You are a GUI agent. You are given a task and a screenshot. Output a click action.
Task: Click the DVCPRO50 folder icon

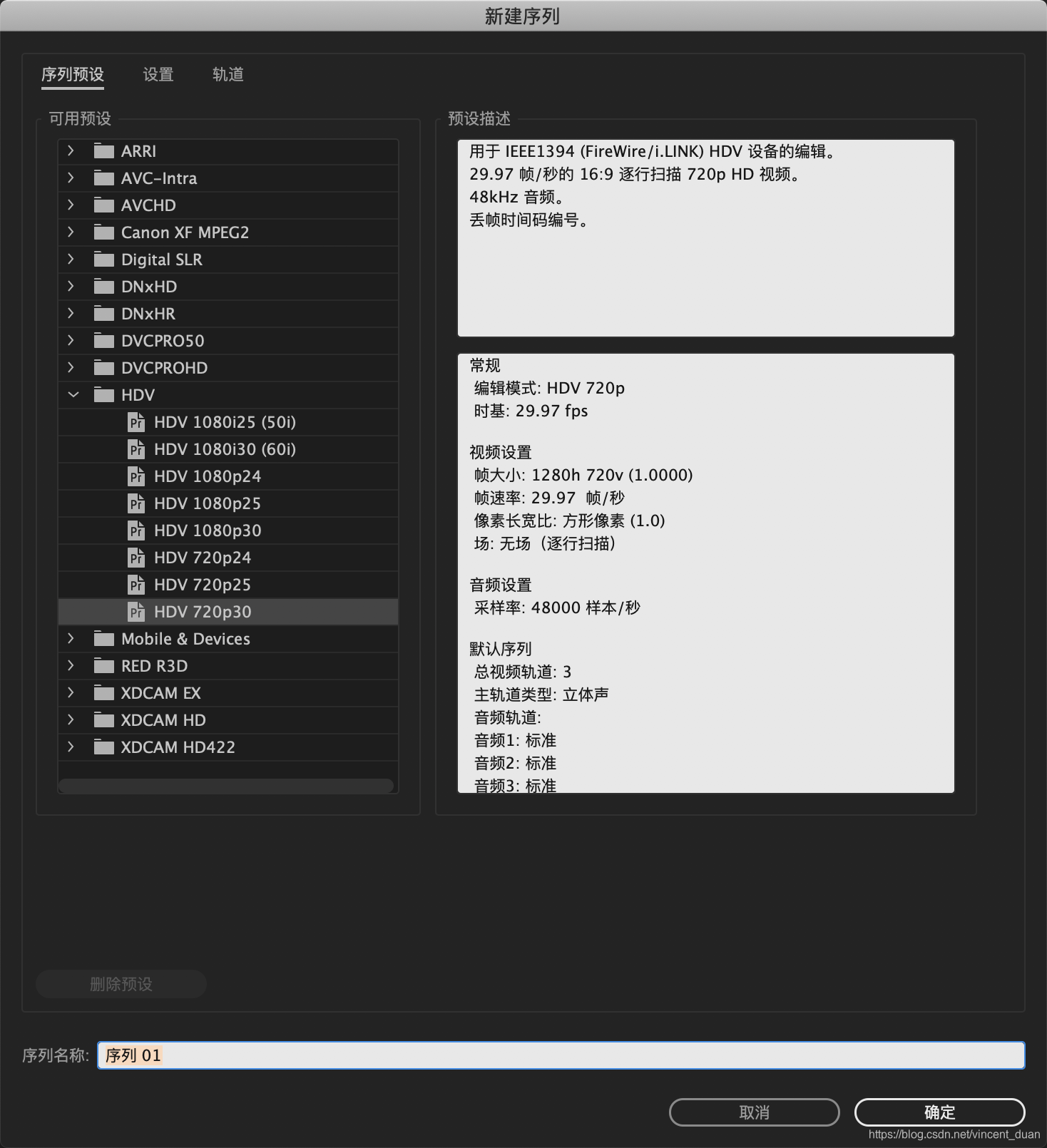click(x=104, y=341)
